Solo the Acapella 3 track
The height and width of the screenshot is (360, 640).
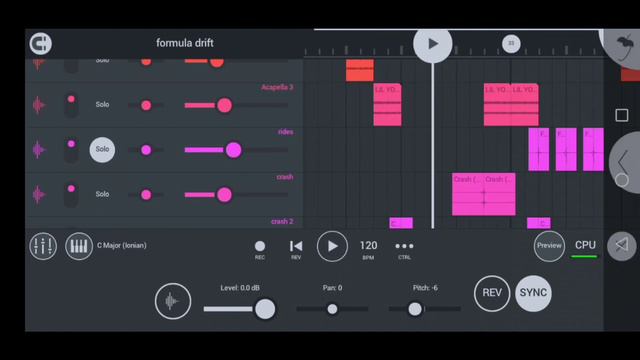[102, 104]
